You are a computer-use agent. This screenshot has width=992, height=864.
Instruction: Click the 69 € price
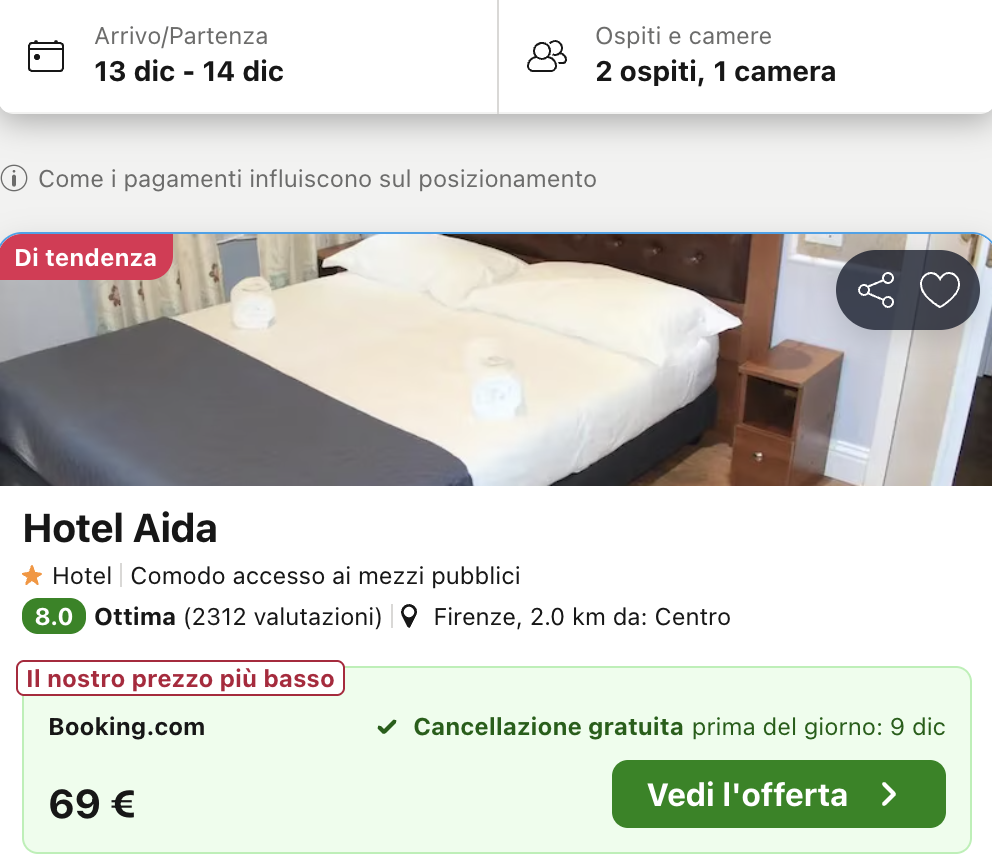[x=92, y=803]
